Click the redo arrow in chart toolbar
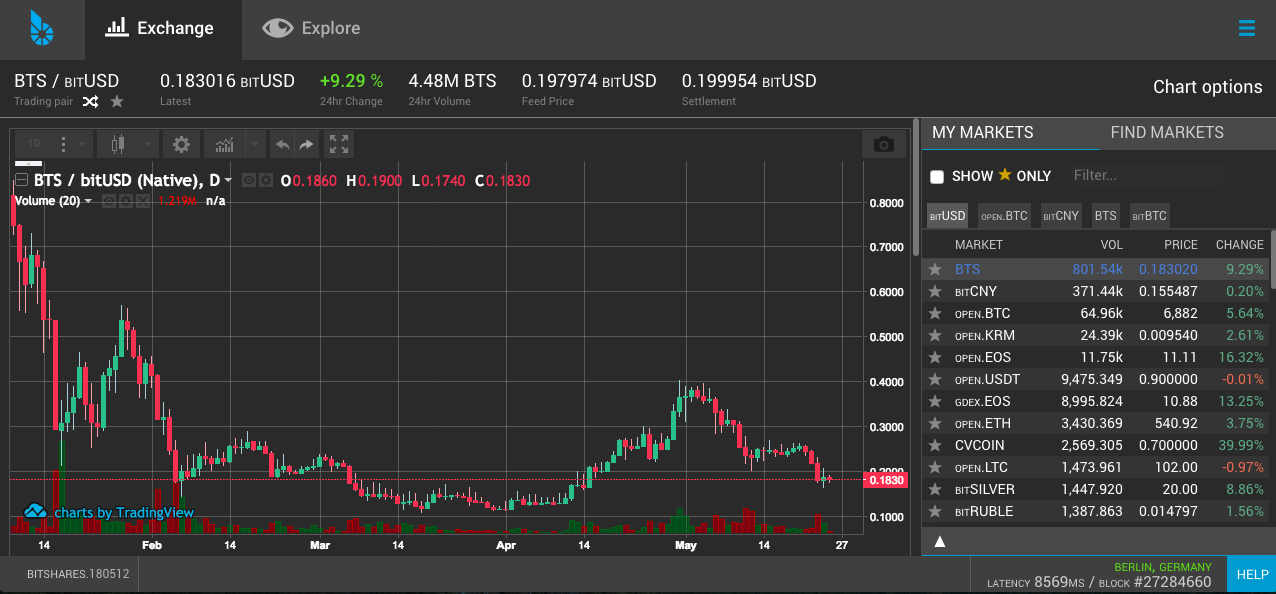 point(306,145)
